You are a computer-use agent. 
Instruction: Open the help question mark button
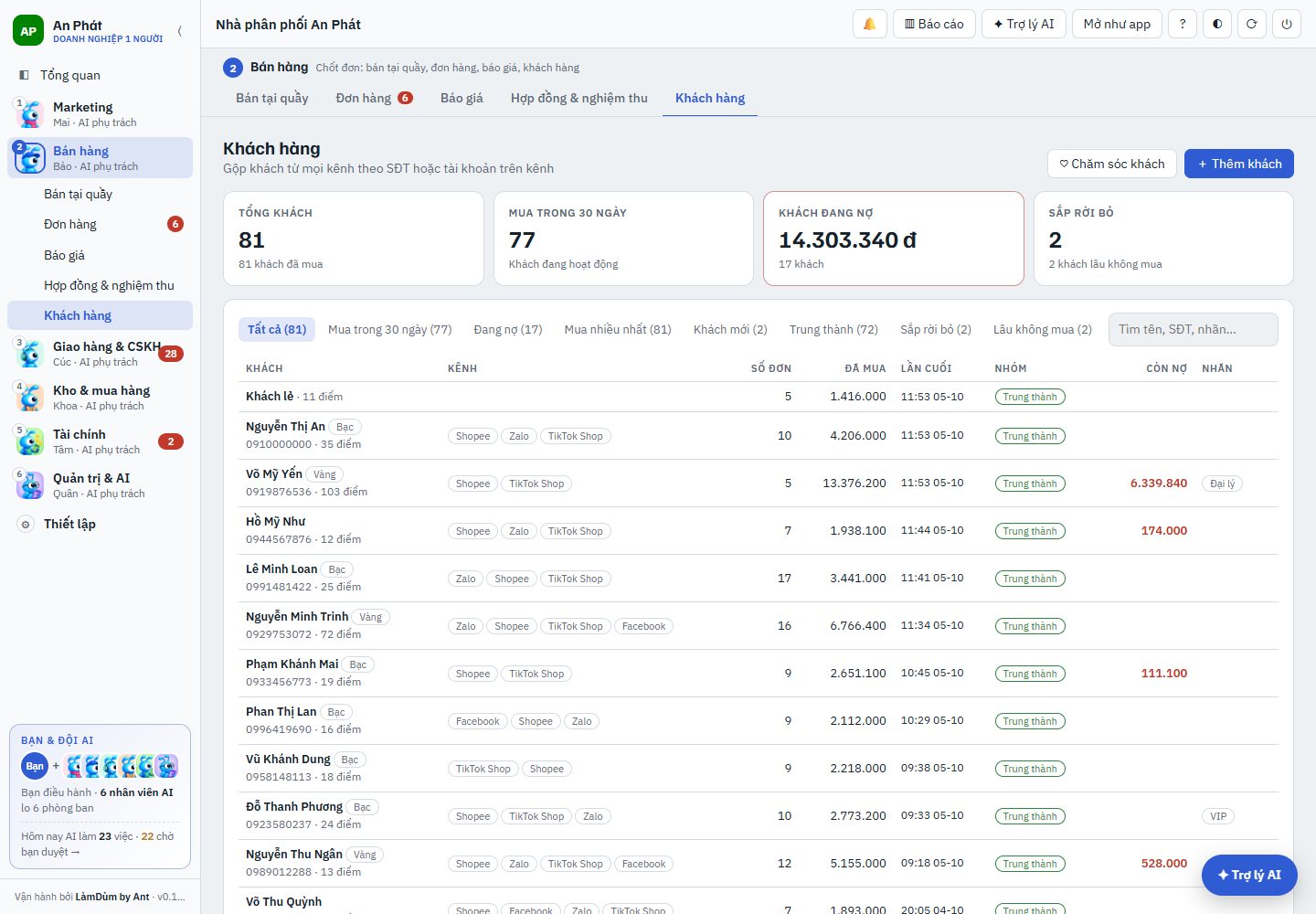(1183, 24)
